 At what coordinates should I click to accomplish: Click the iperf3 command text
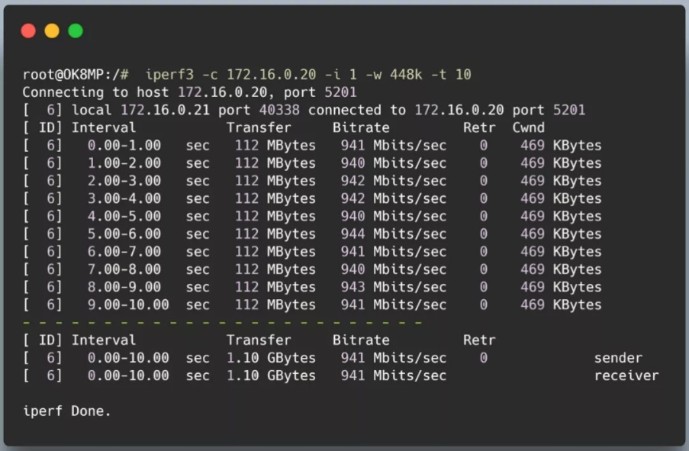(x=170, y=74)
